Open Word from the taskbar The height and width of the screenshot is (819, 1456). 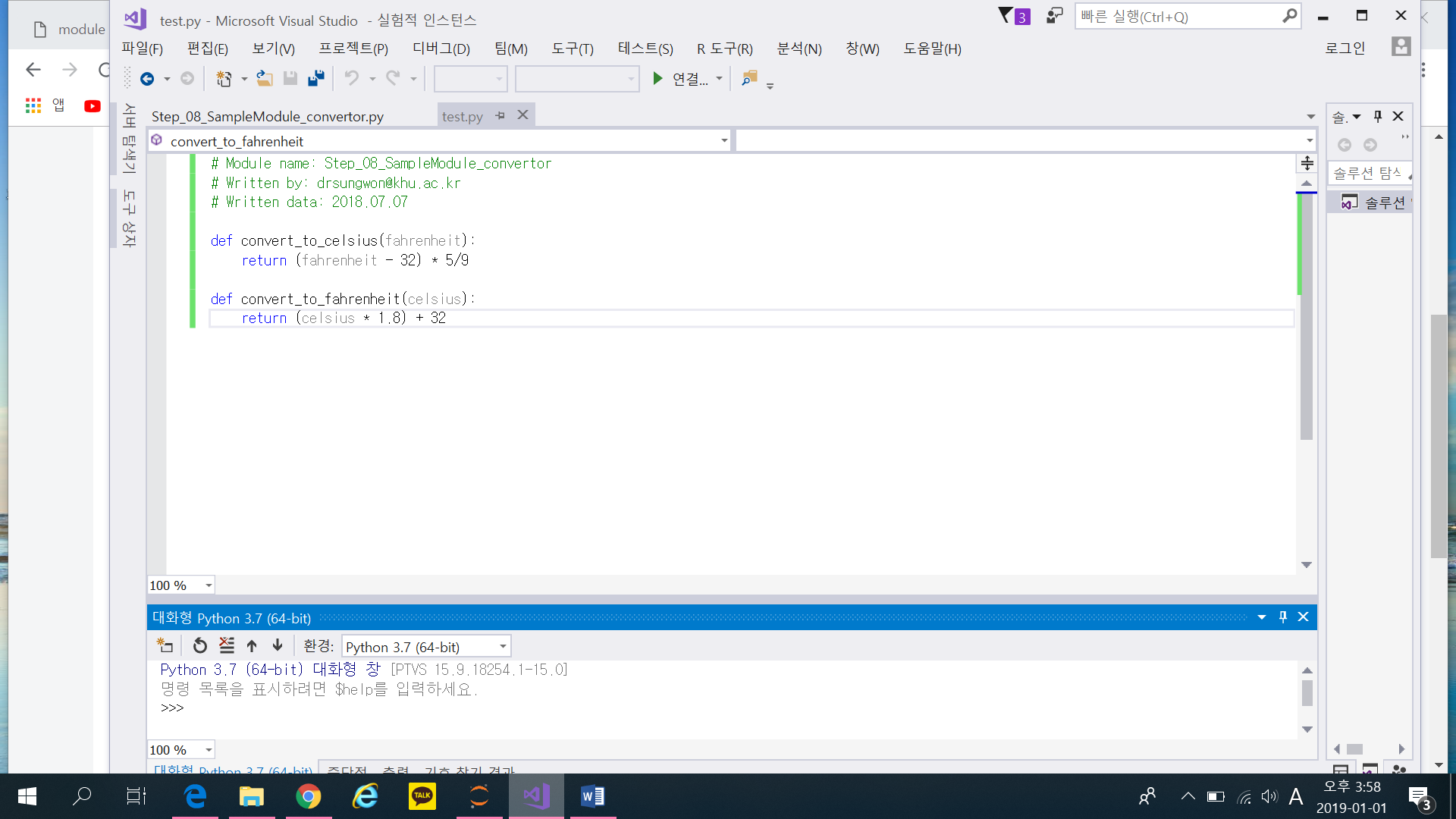tap(592, 796)
